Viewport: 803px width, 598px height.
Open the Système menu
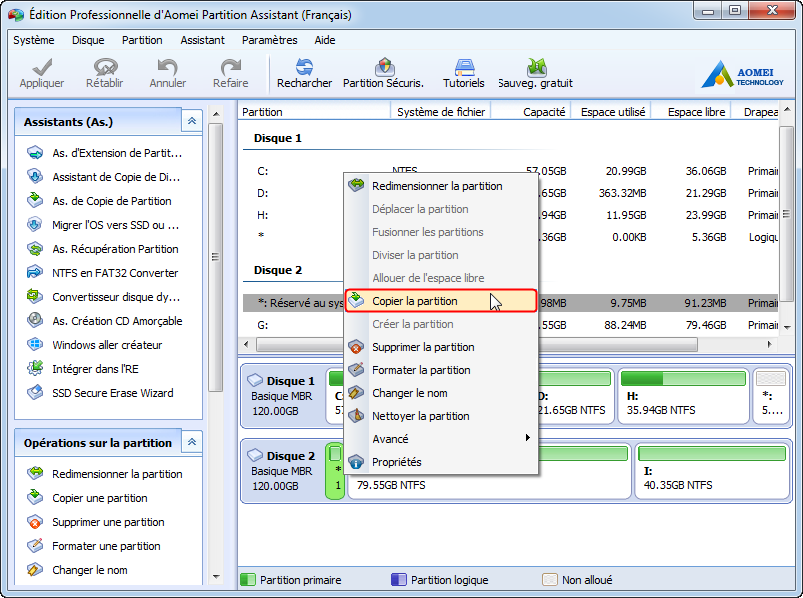point(34,40)
